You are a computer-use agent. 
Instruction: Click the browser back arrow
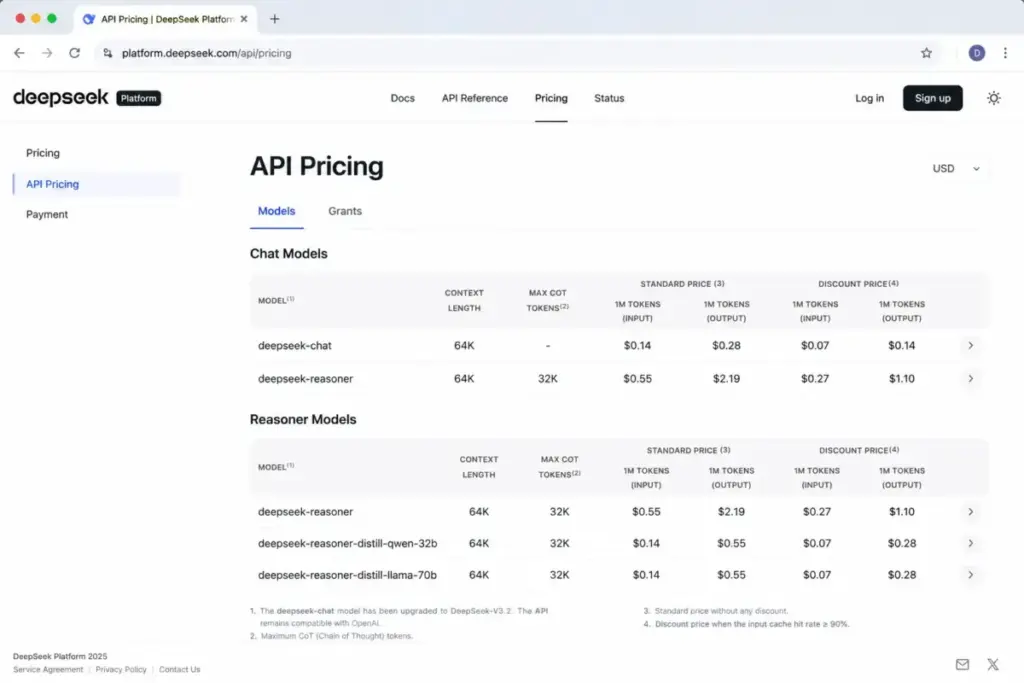click(19, 53)
